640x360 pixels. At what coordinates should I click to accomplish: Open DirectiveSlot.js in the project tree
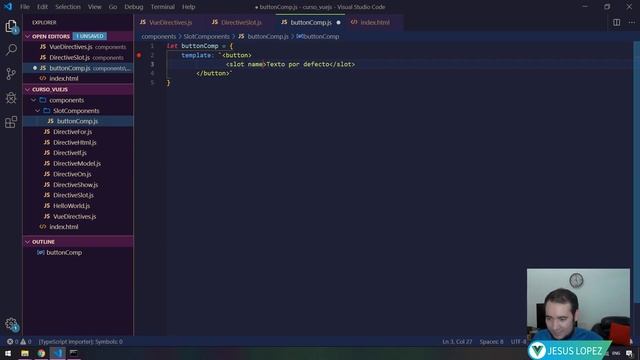78,195
